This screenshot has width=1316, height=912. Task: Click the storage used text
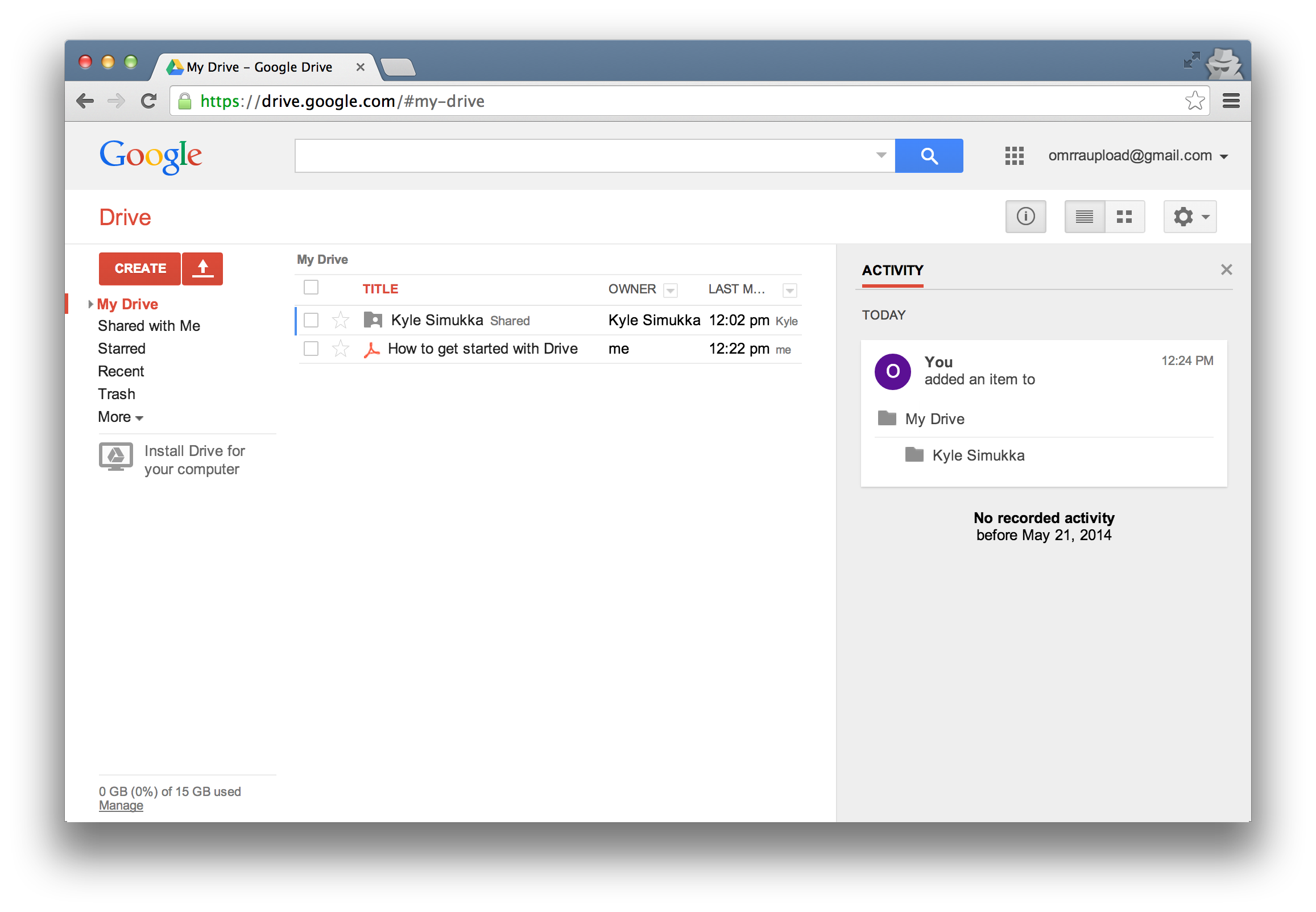coord(169,791)
